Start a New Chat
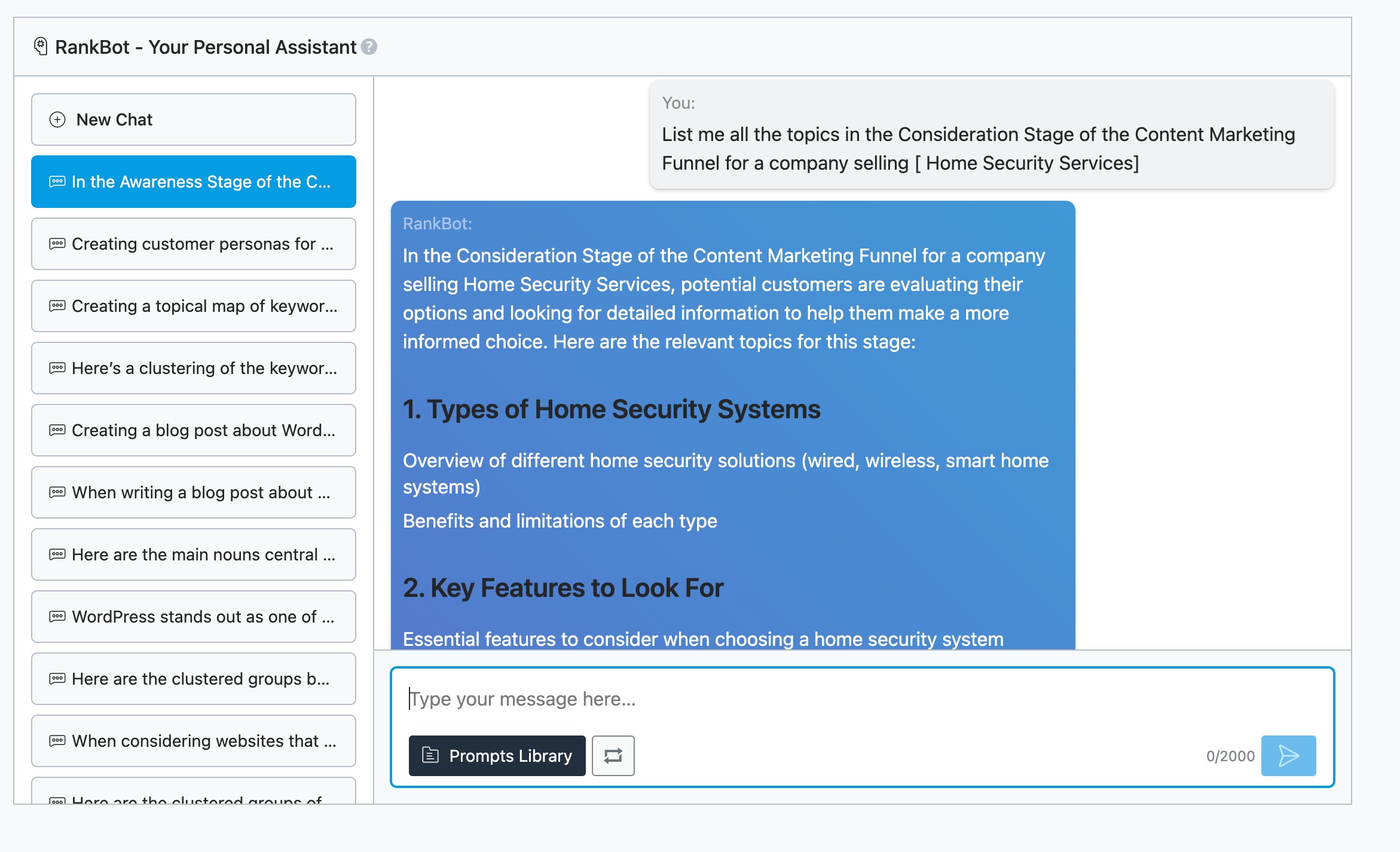The height and width of the screenshot is (852, 1400). pyautogui.click(x=193, y=119)
